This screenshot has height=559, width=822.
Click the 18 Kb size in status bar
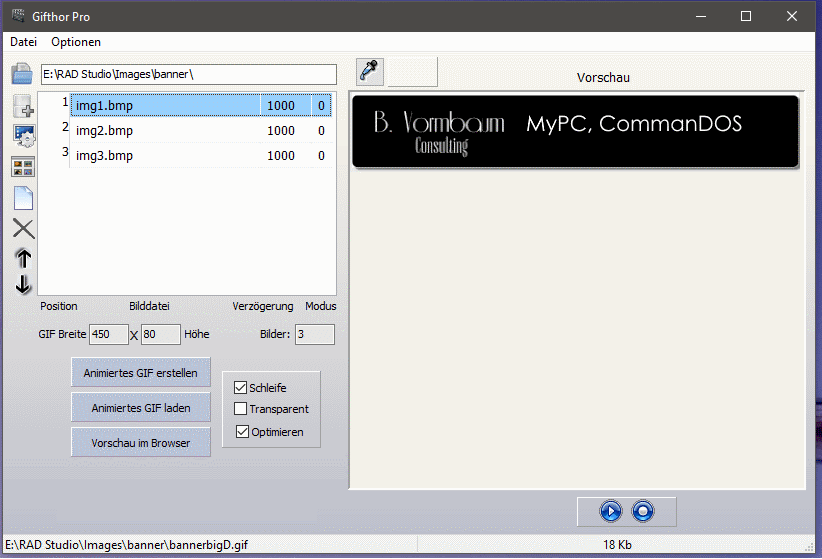617,545
